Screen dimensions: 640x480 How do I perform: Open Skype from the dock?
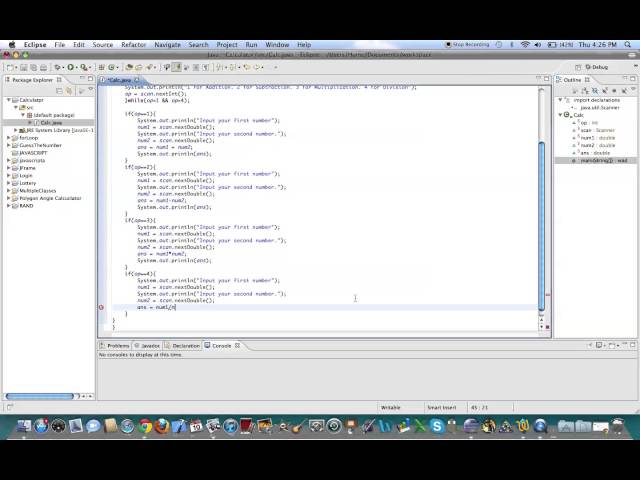[437, 426]
